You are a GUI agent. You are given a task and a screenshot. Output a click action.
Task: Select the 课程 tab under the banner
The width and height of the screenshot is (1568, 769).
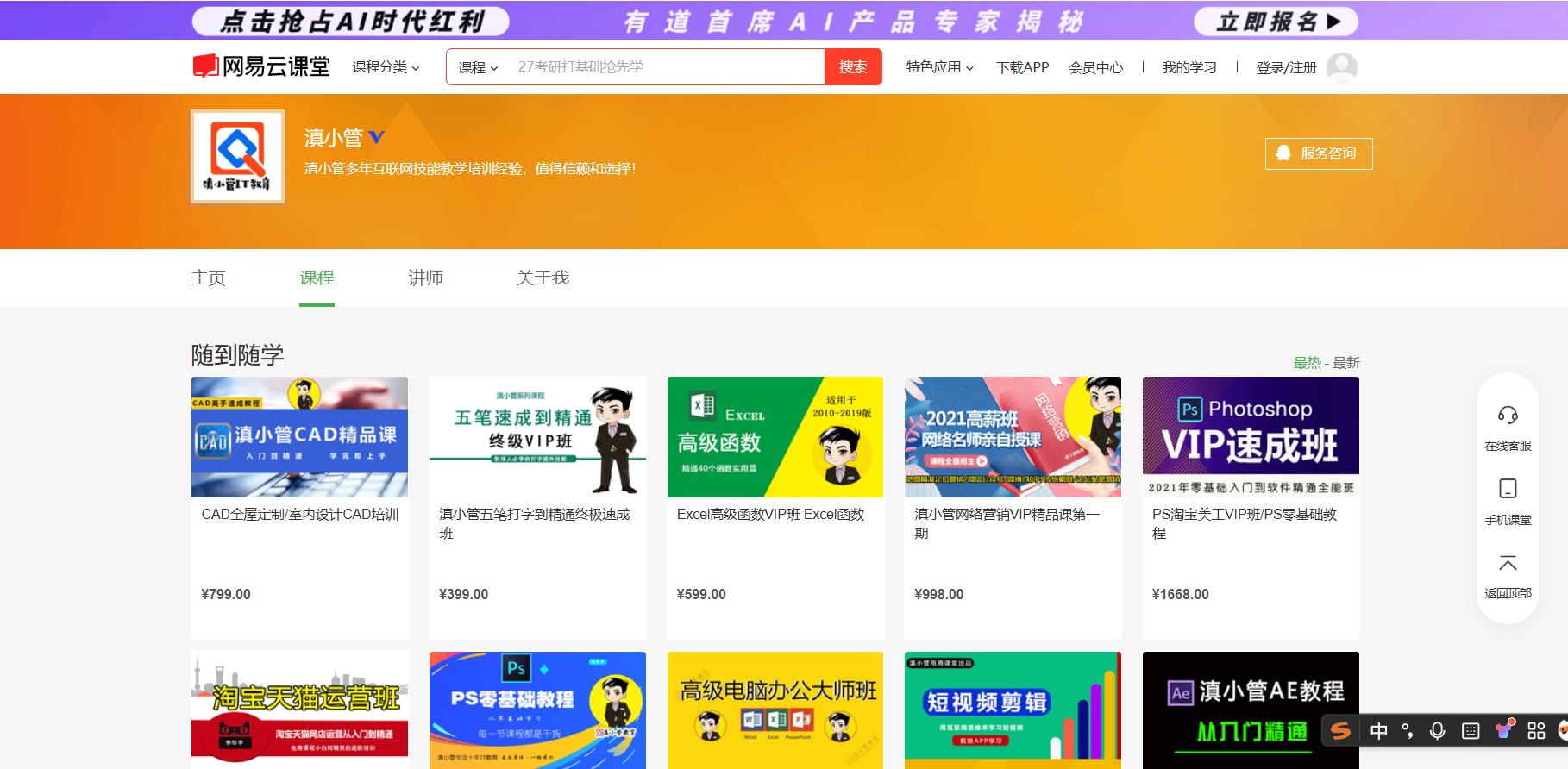point(317,278)
